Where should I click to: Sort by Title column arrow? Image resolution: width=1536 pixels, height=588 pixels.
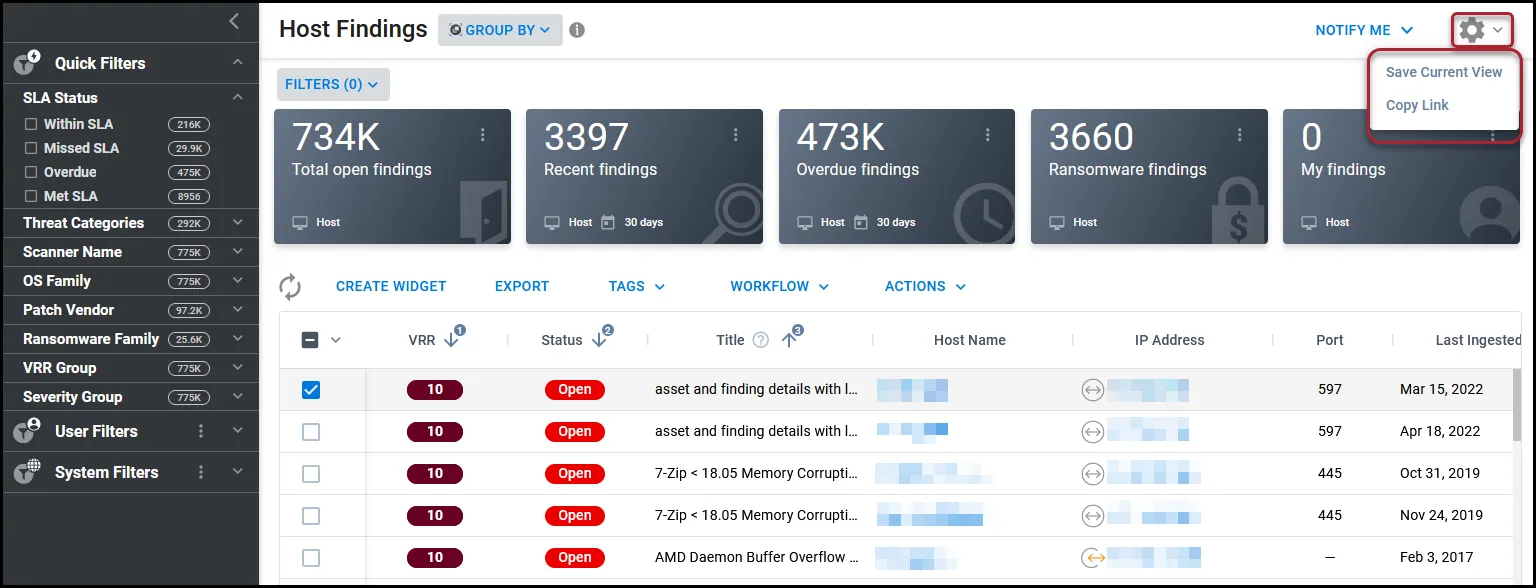click(x=790, y=339)
